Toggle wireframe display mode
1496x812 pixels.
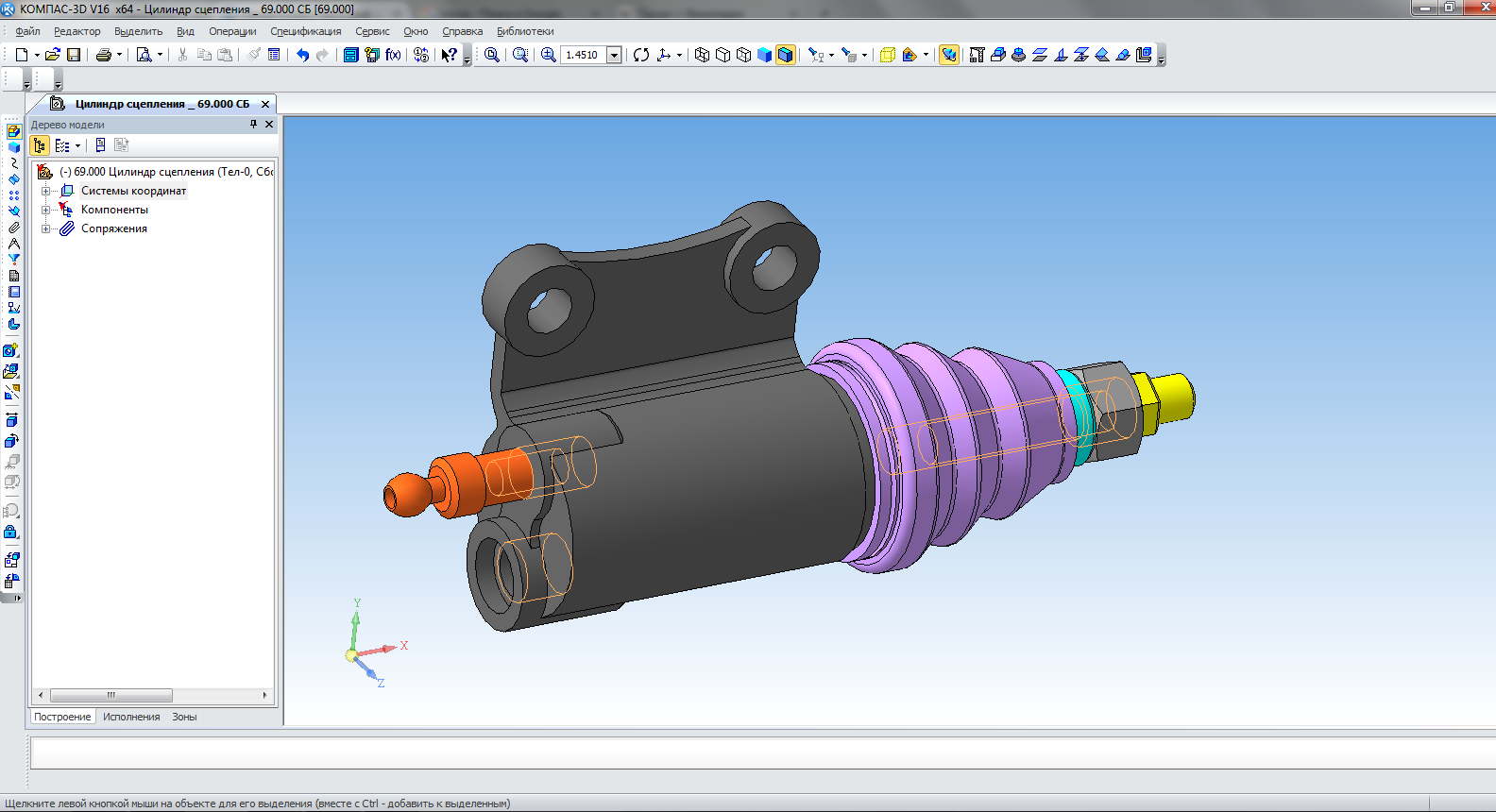(x=702, y=55)
